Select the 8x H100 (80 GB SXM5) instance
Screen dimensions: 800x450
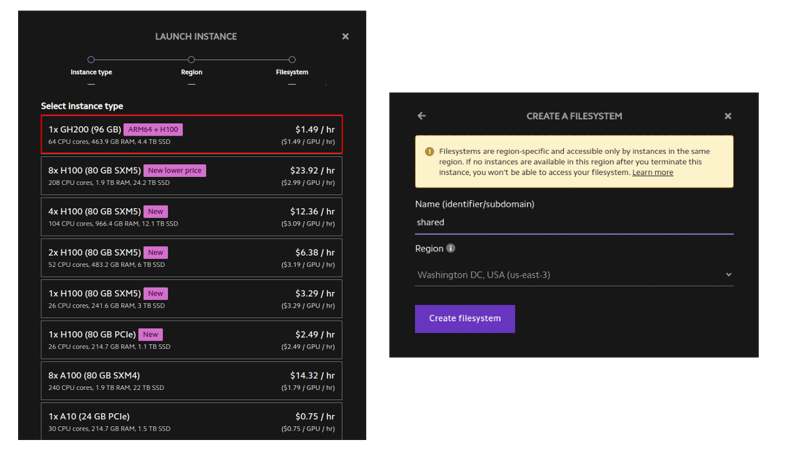(x=192, y=176)
